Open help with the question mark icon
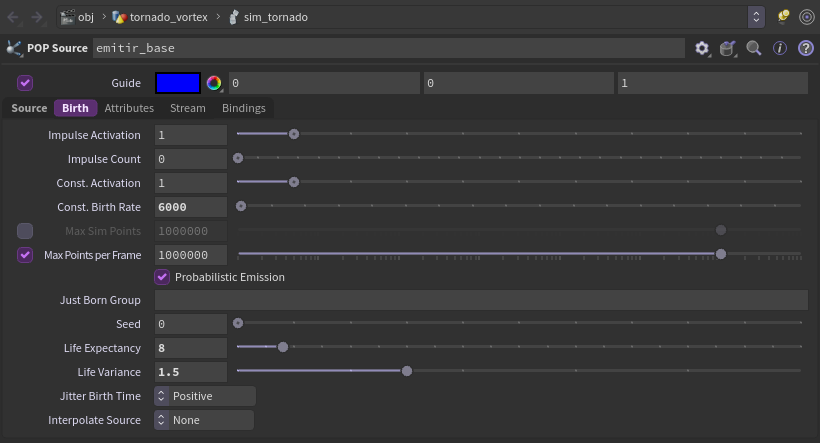The height and width of the screenshot is (443, 820). tap(805, 48)
